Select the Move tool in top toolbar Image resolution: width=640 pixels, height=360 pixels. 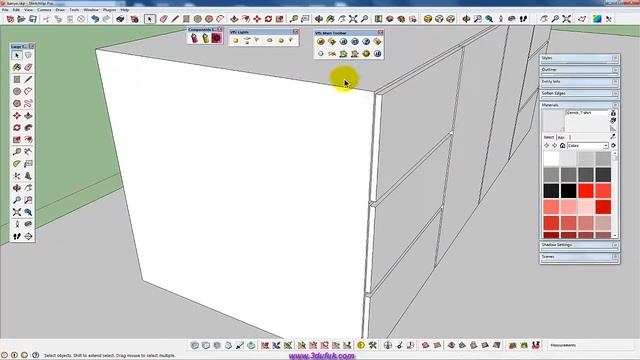pyautogui.click(x=257, y=19)
